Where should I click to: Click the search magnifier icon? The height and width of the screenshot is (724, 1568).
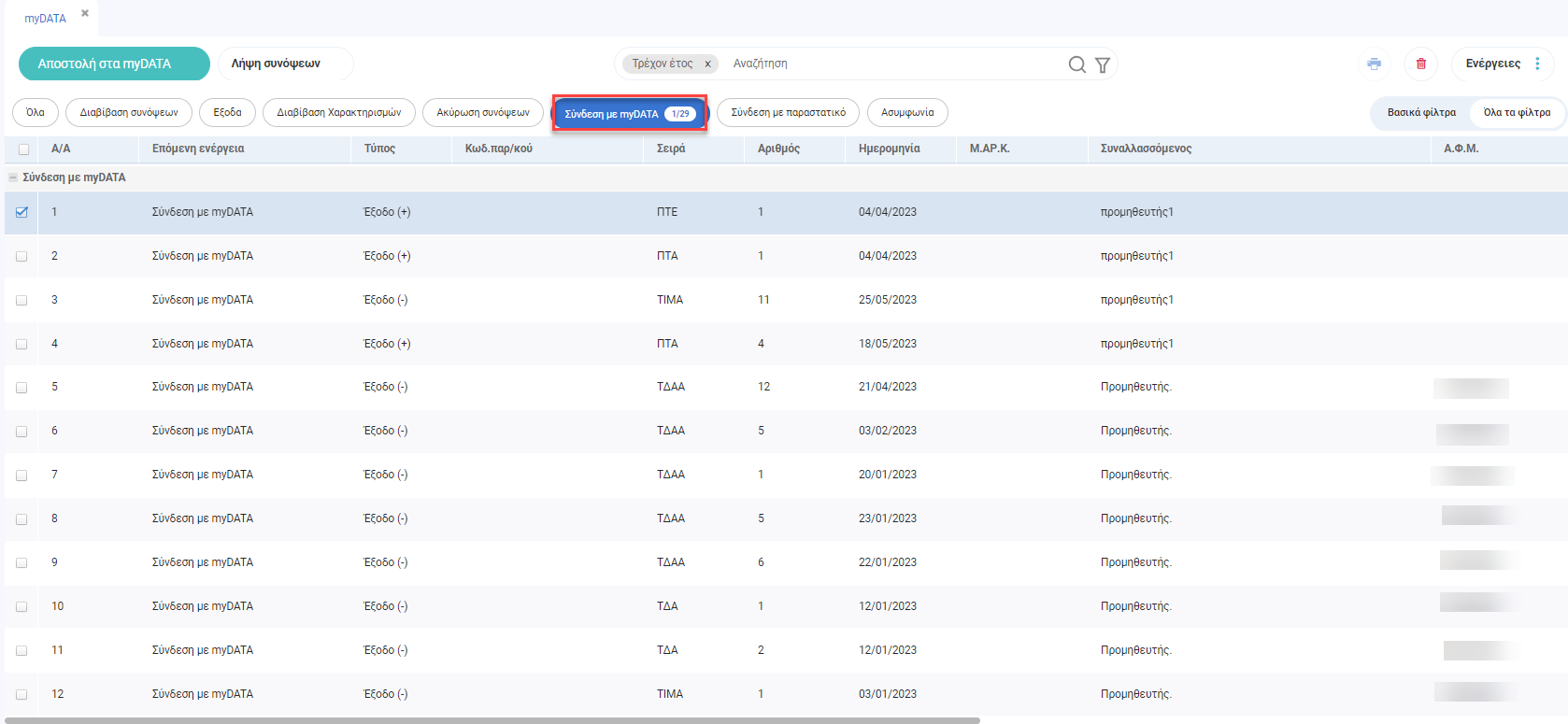tap(1076, 64)
